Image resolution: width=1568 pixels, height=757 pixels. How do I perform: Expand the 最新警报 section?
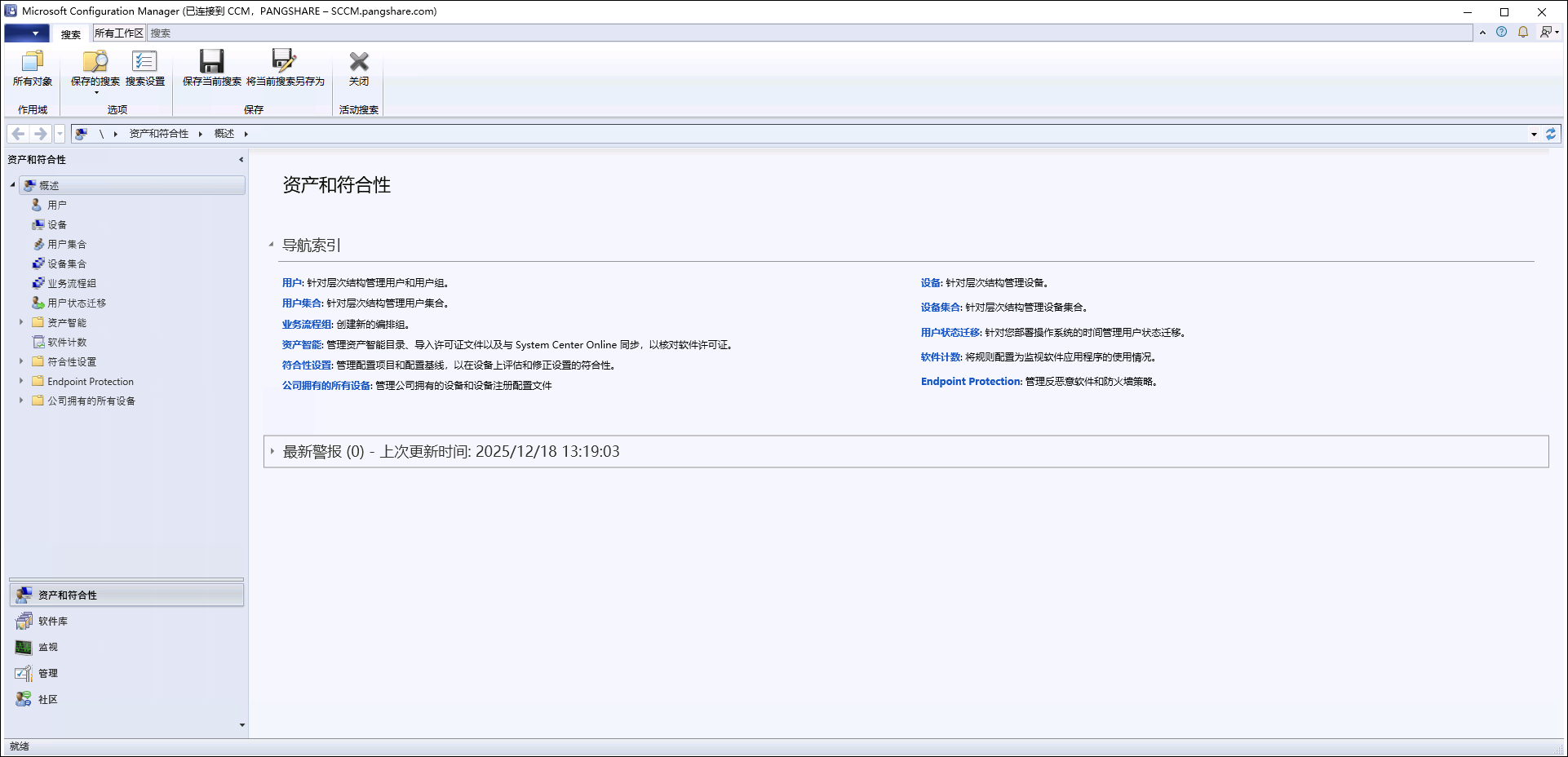(x=272, y=451)
